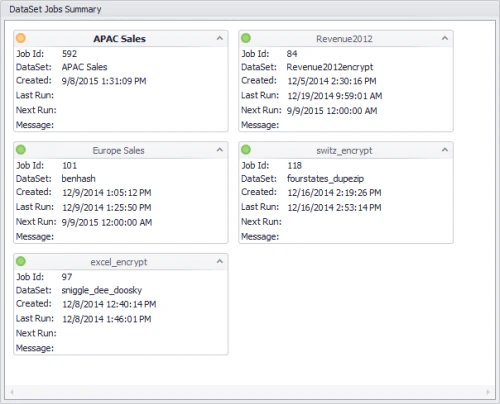Select the switz_encrypt card header title

[344, 151]
